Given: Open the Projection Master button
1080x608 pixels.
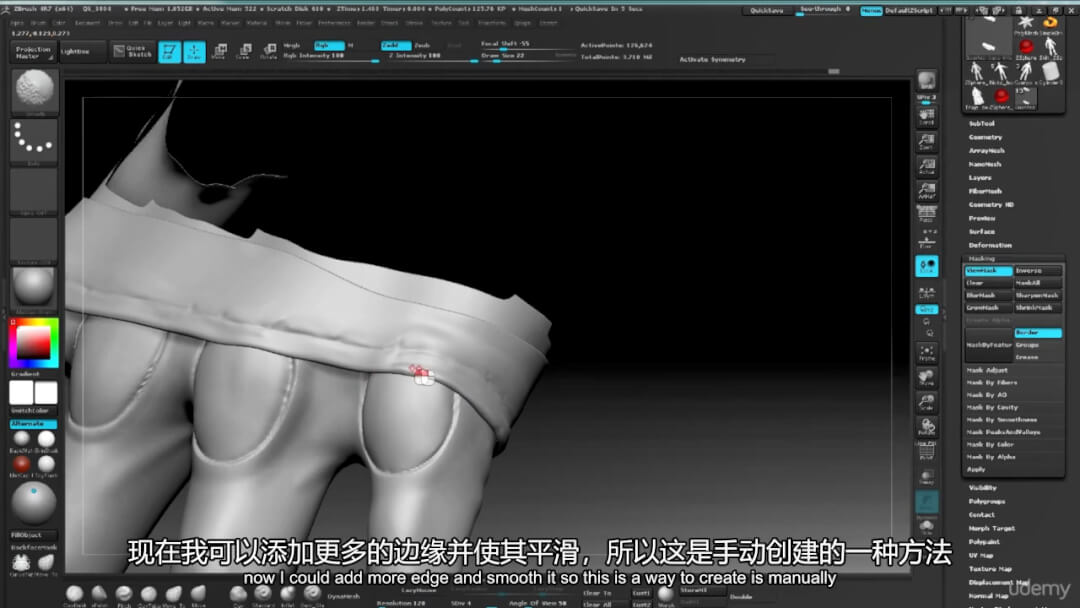Looking at the screenshot, I should click(33, 52).
